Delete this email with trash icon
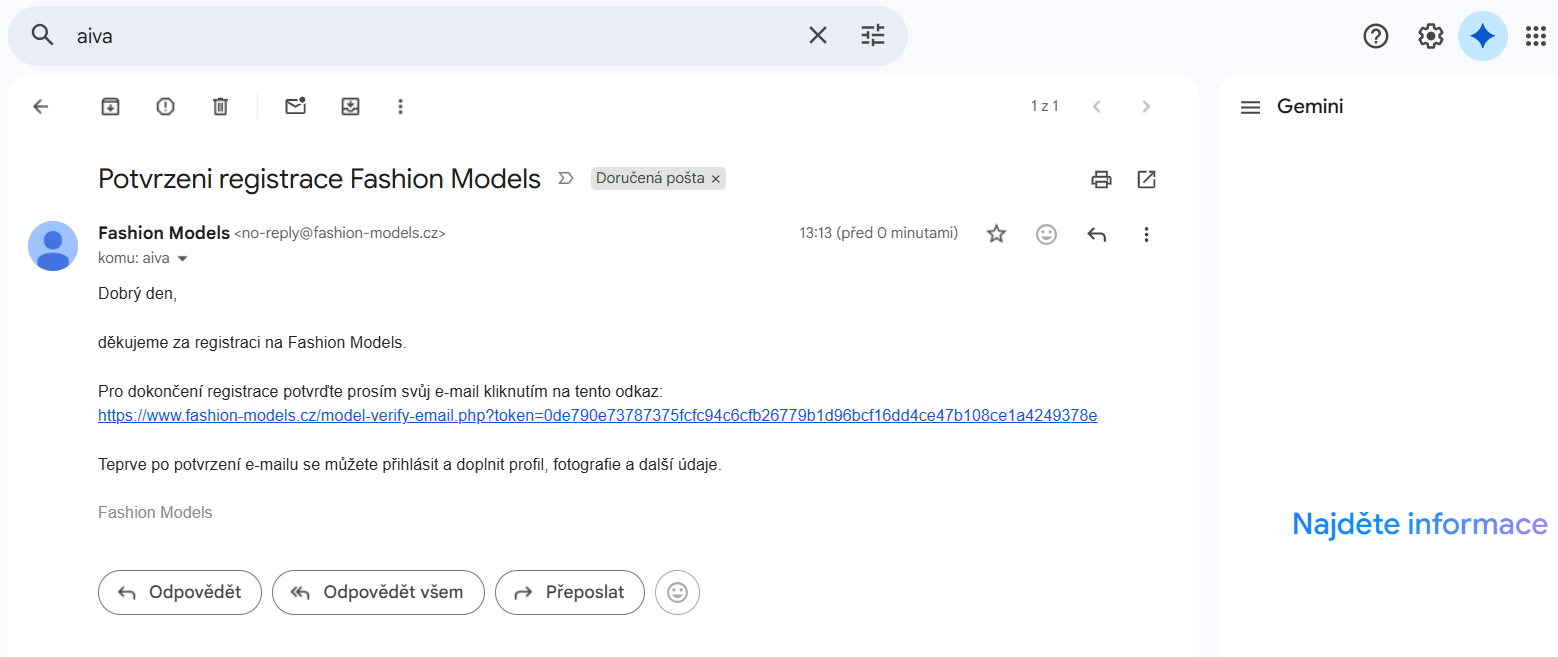1558x657 pixels. click(220, 106)
